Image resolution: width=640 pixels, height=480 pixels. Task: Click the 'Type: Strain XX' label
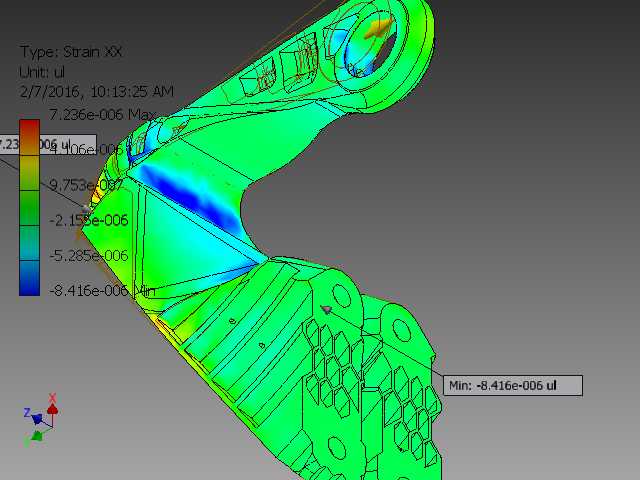[71, 52]
